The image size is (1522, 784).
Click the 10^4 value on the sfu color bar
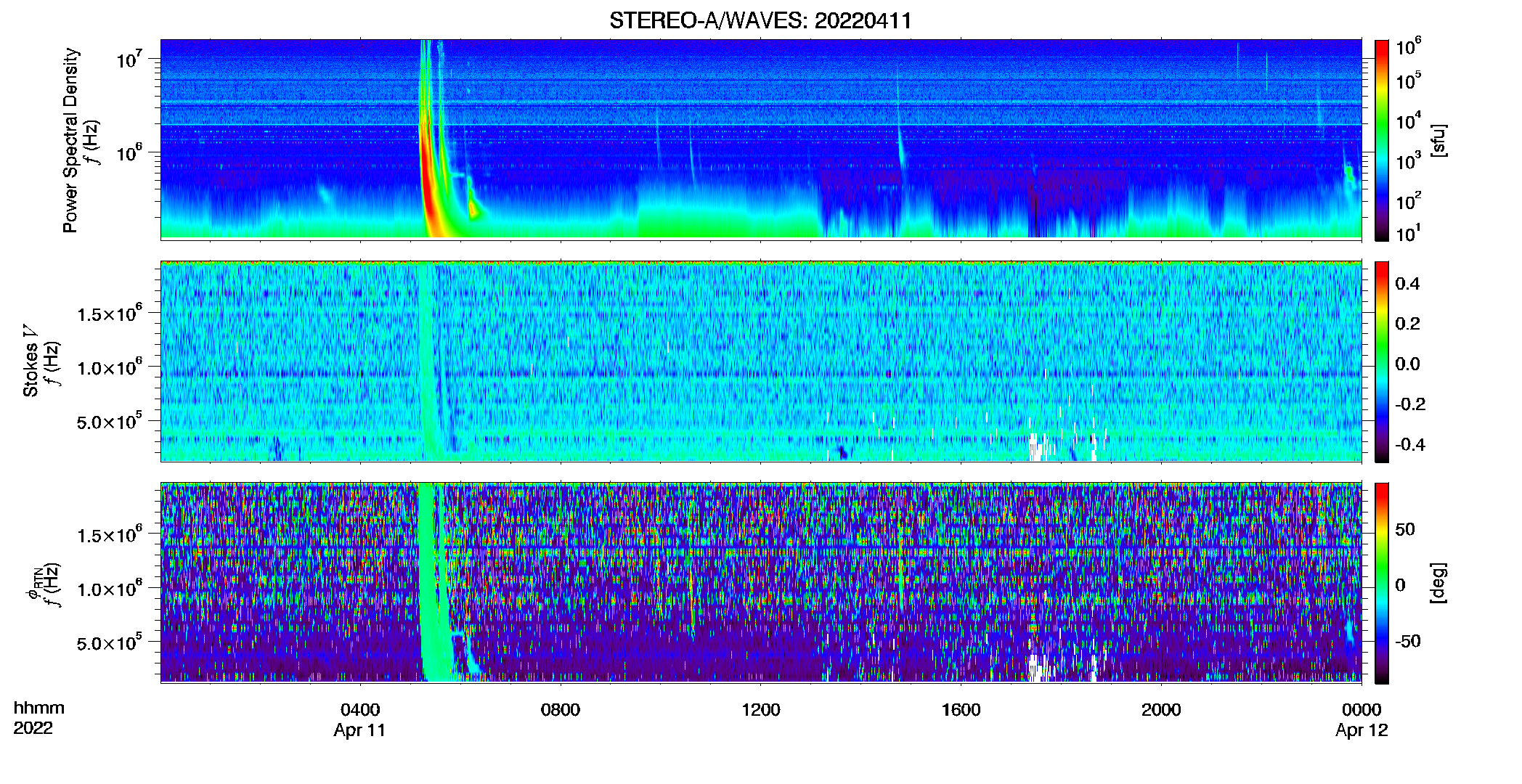[1409, 121]
